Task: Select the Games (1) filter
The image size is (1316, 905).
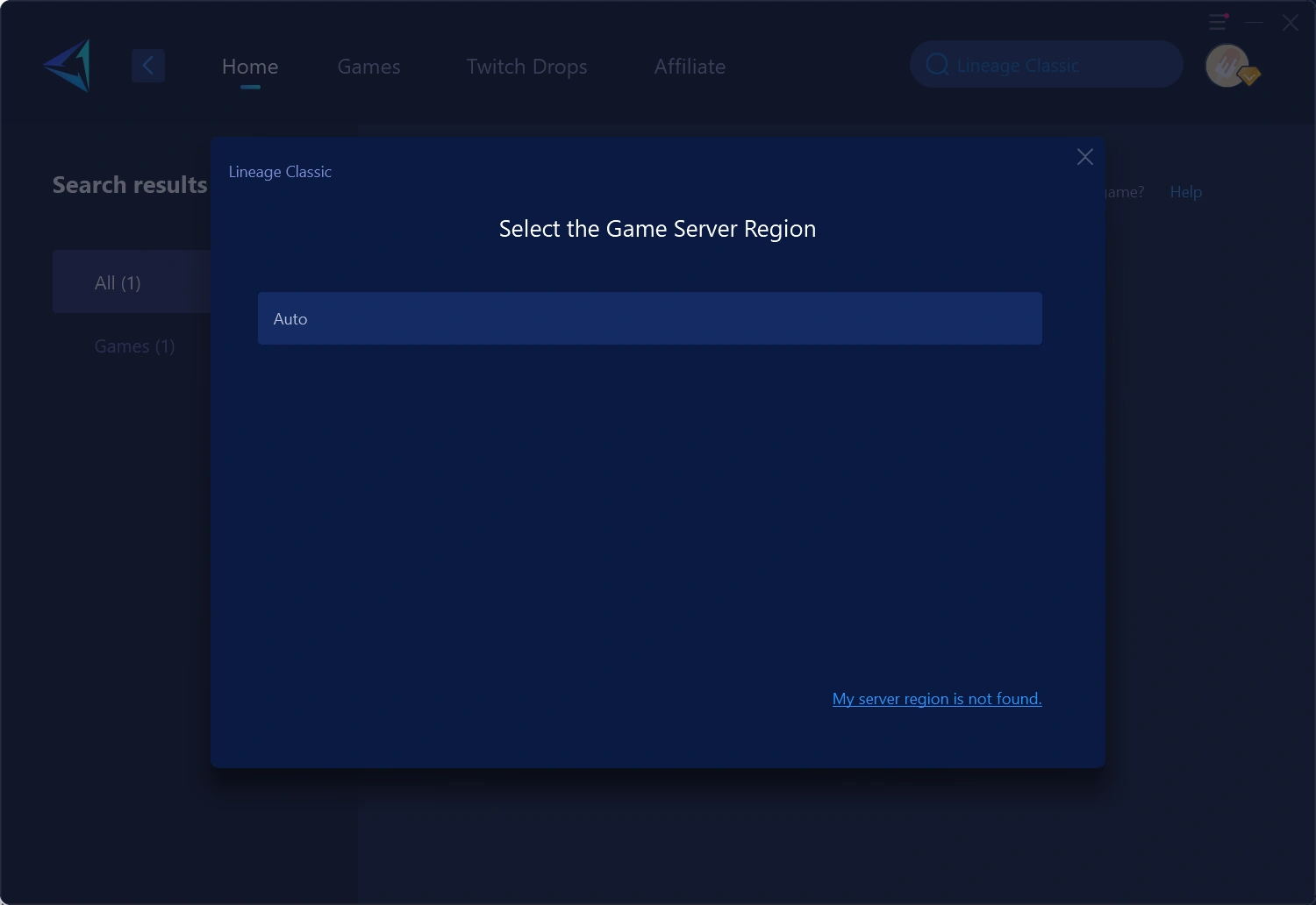Action: (133, 346)
